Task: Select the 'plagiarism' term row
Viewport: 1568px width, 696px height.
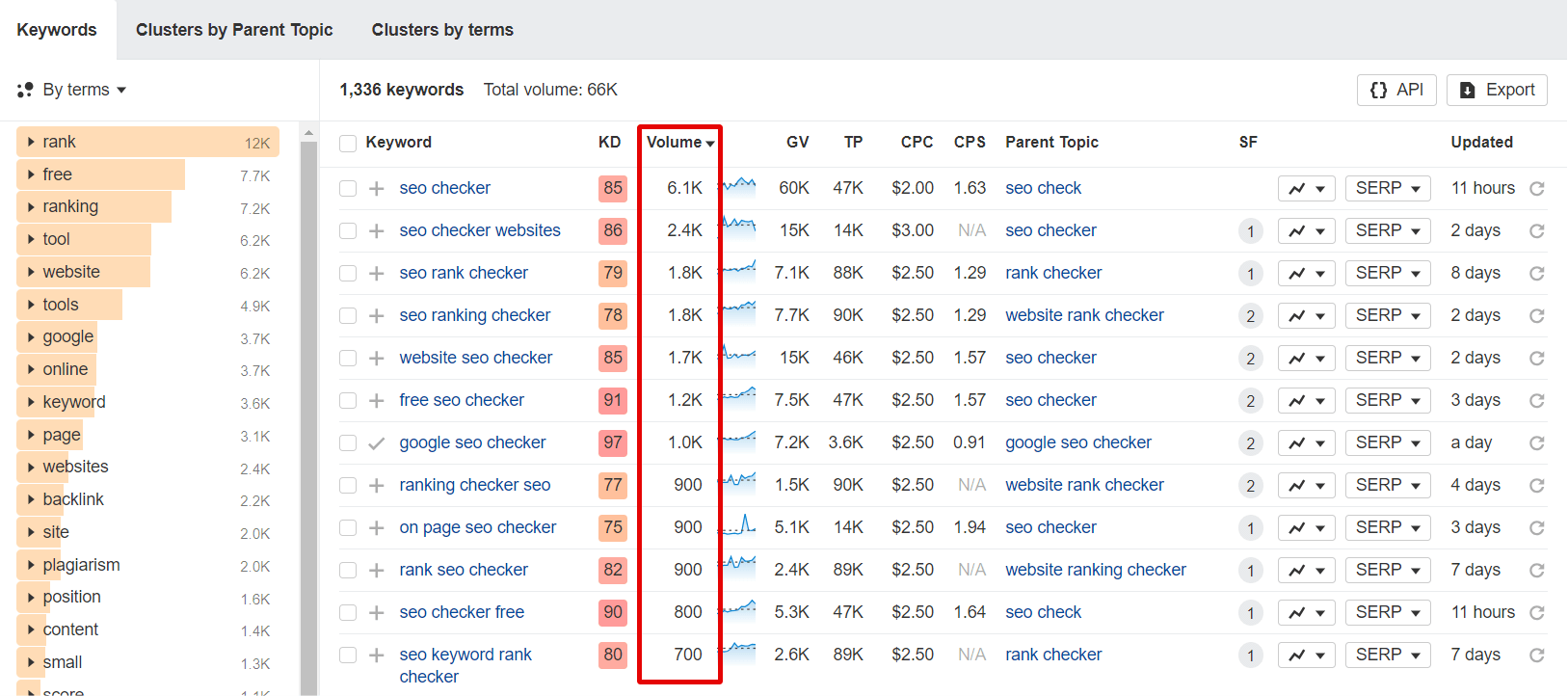Action: (x=147, y=565)
